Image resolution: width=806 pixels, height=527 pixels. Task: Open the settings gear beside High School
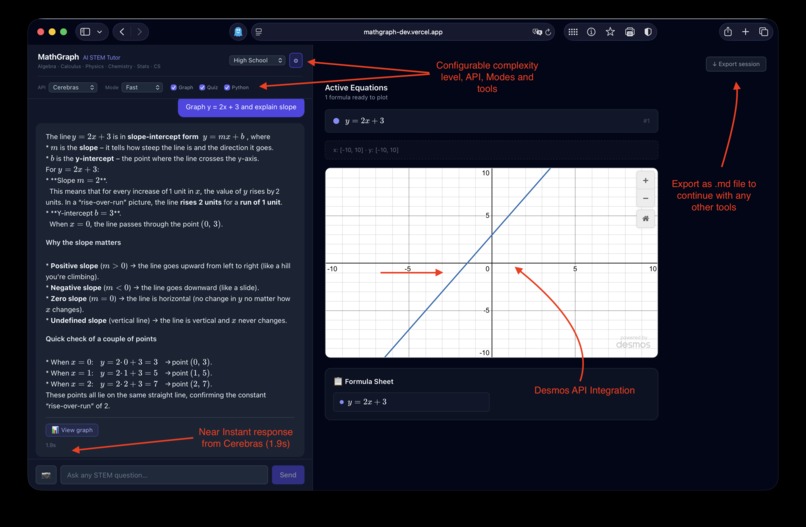point(296,61)
